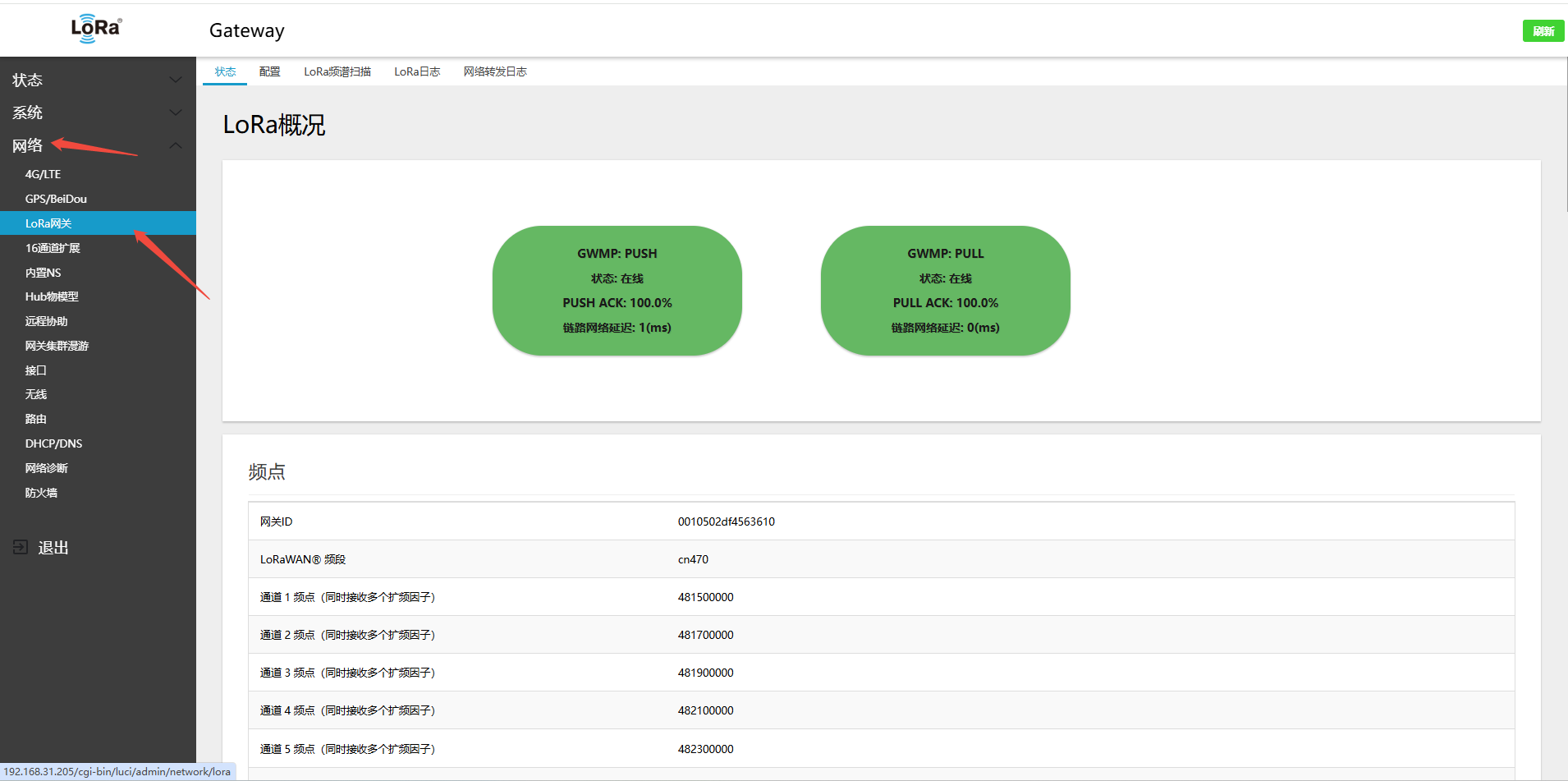
Task: Open the 防火墙 firewall page
Action: tap(41, 493)
